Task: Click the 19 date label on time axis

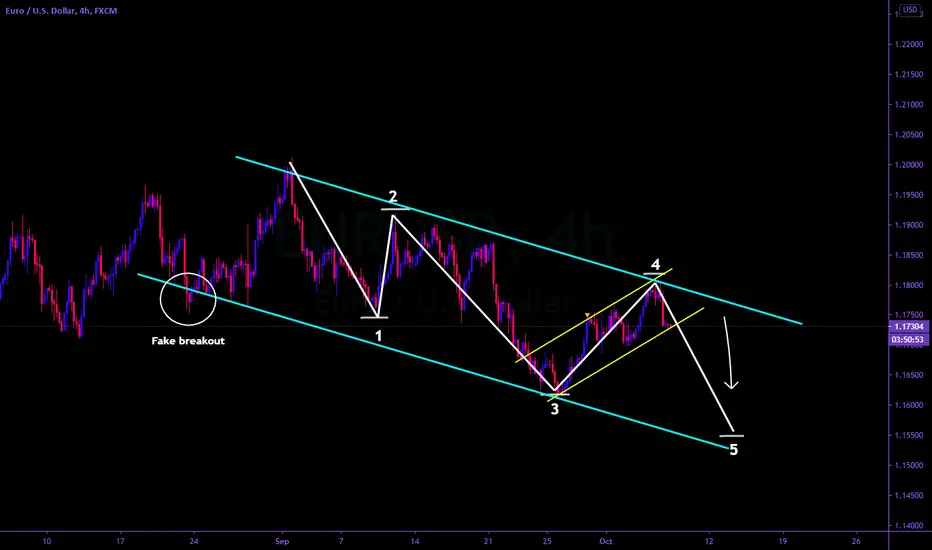Action: coord(783,541)
